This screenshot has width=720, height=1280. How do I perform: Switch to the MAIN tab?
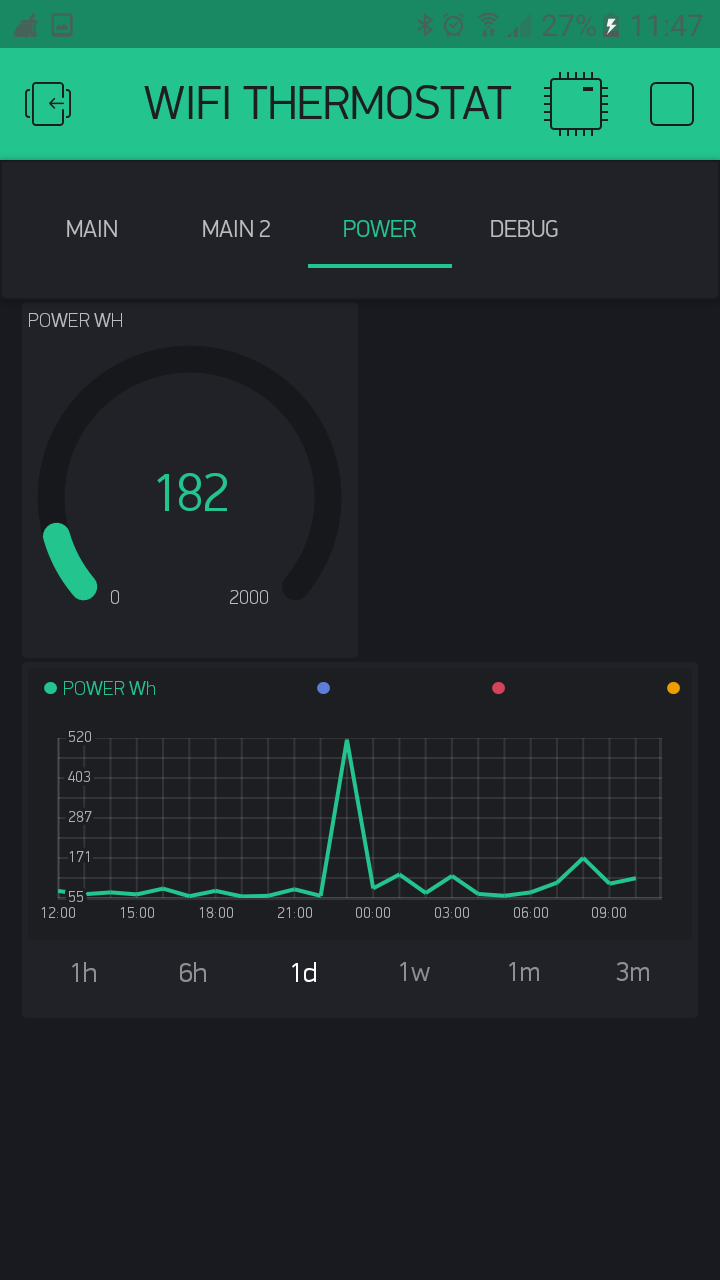(92, 229)
